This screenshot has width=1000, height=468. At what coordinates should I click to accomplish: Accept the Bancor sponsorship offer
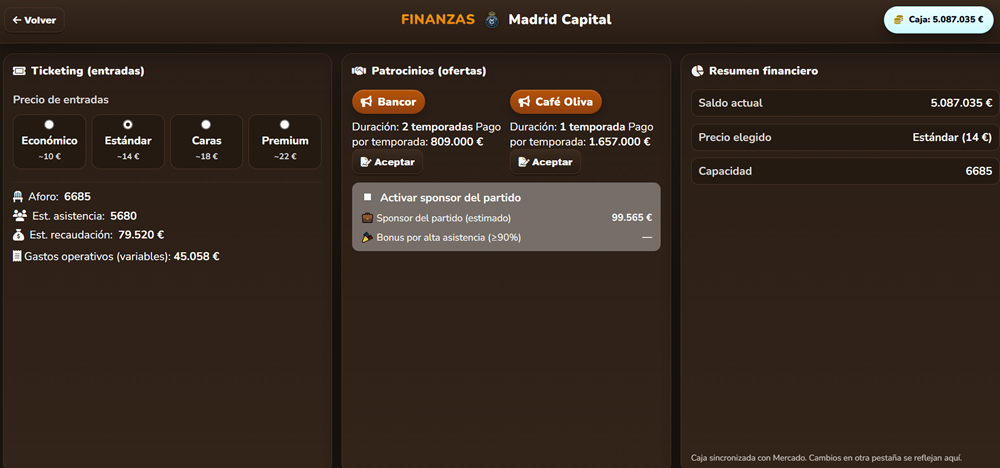(387, 162)
